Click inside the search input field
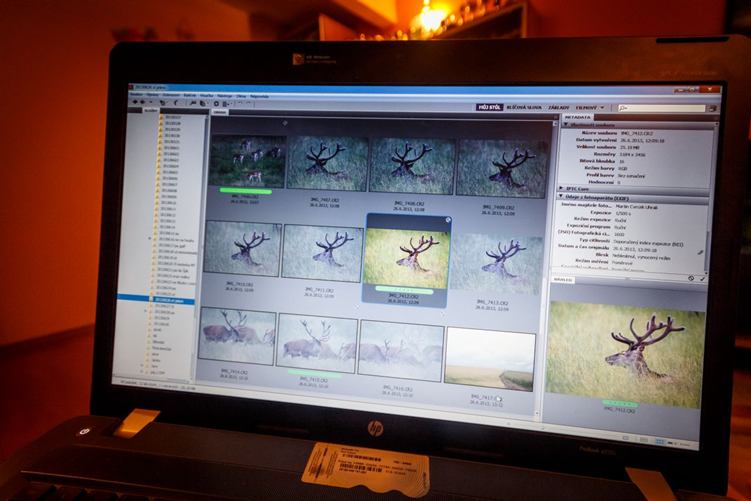The height and width of the screenshot is (501, 751). point(662,108)
